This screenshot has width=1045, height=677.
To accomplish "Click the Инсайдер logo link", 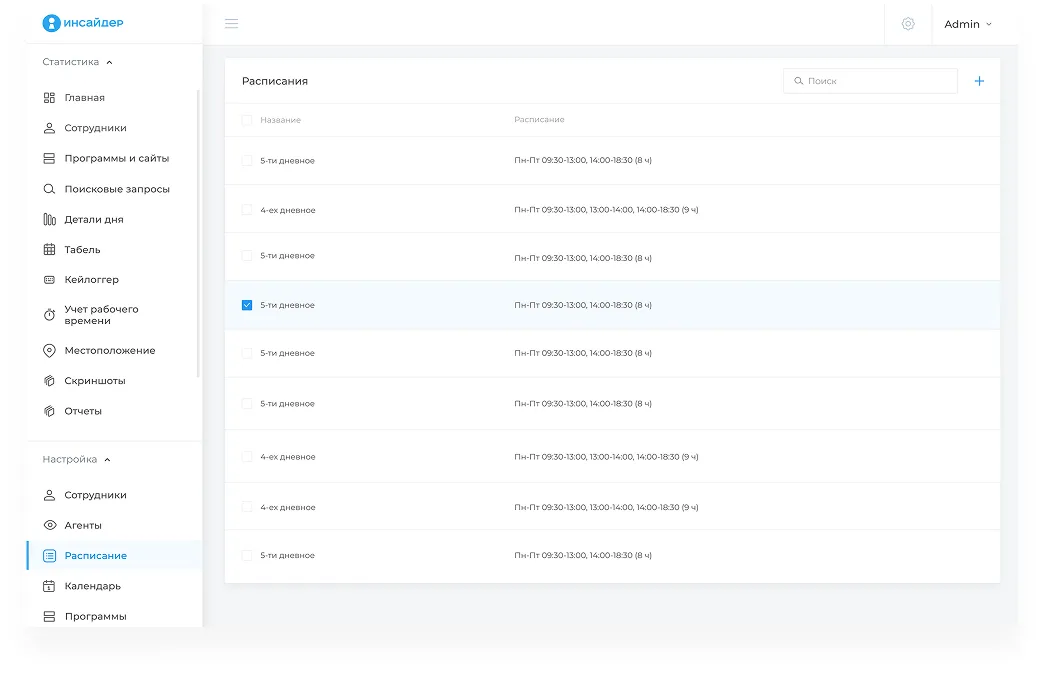I will pyautogui.click(x=83, y=23).
